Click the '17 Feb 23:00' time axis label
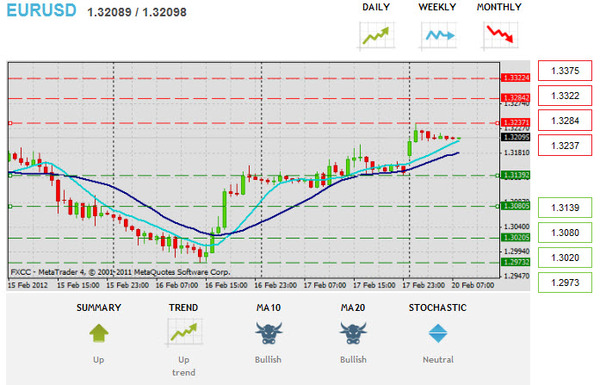 point(423,285)
